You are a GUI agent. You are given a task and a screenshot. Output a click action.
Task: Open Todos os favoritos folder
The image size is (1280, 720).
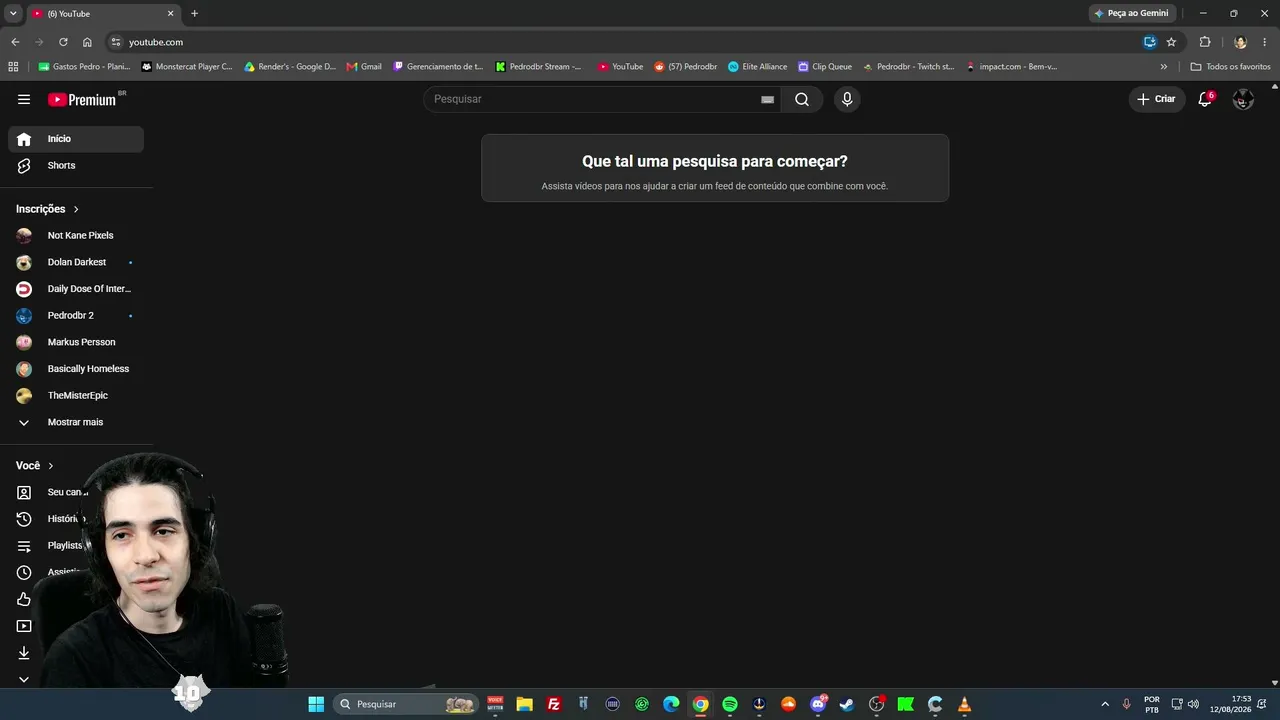tap(1230, 67)
